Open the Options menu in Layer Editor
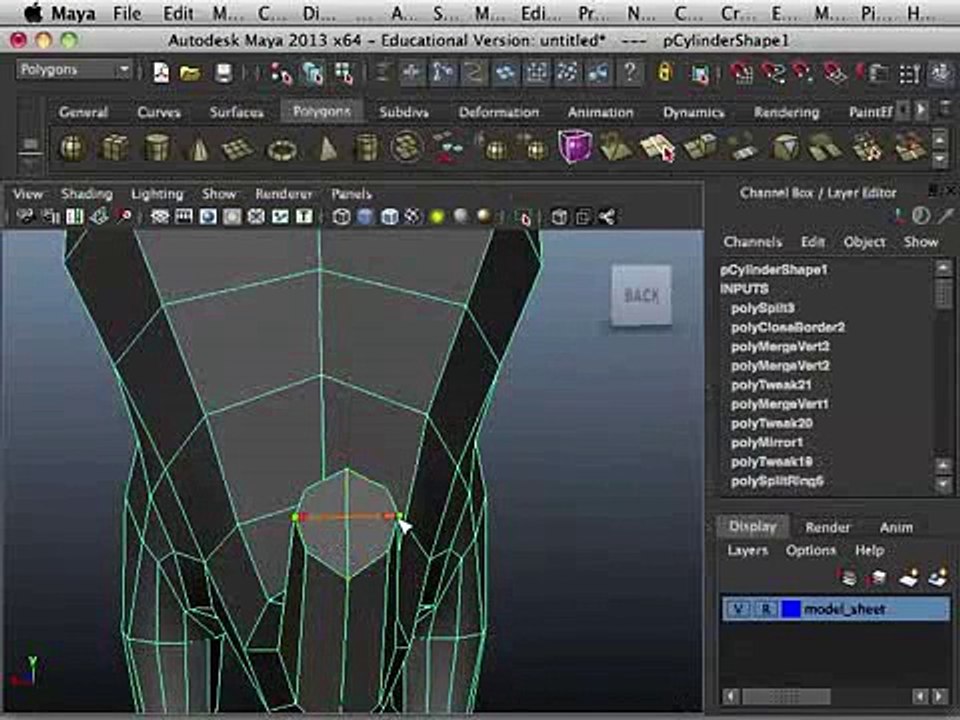 (811, 550)
